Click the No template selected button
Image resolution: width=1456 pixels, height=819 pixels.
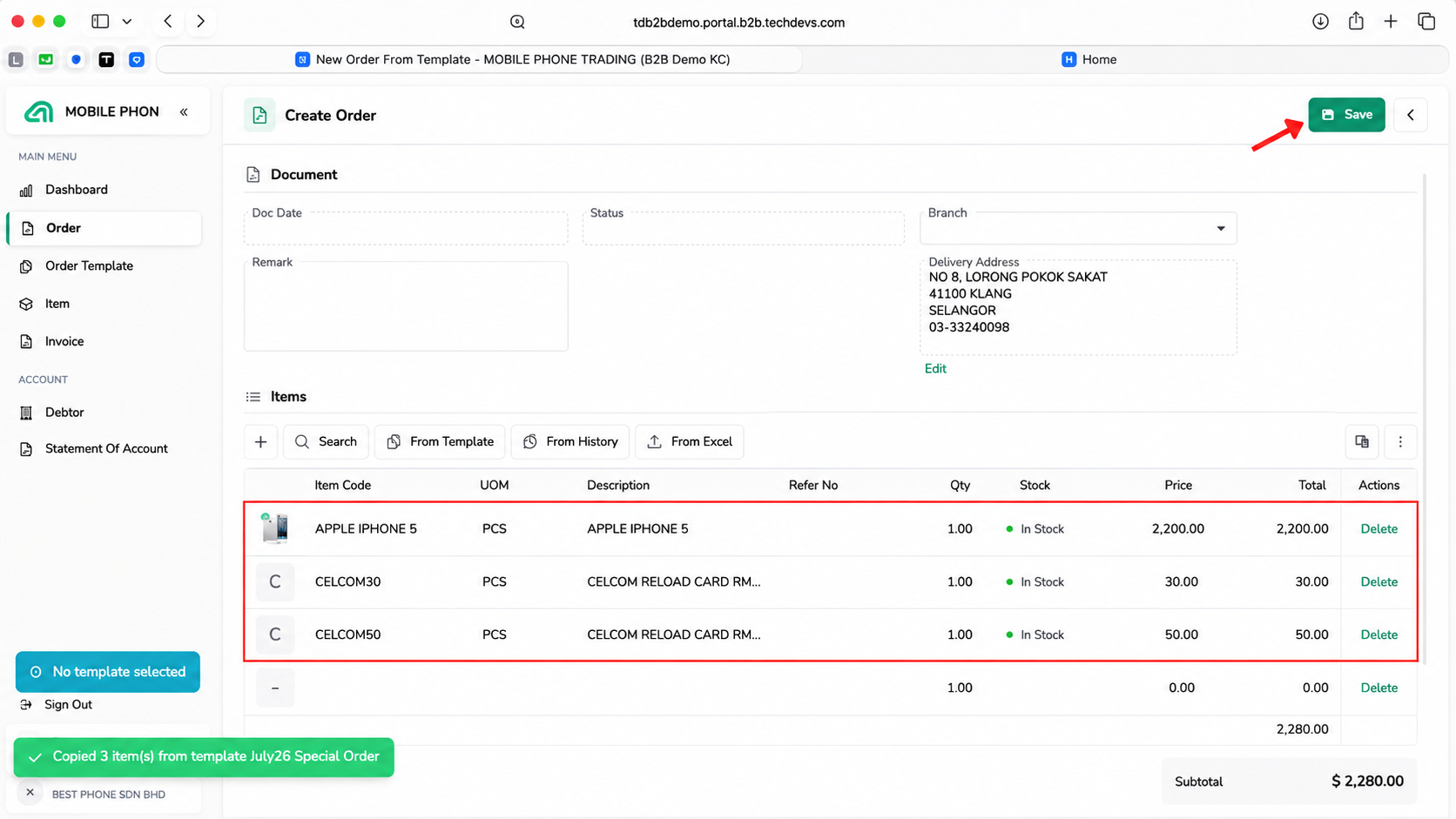click(x=108, y=672)
